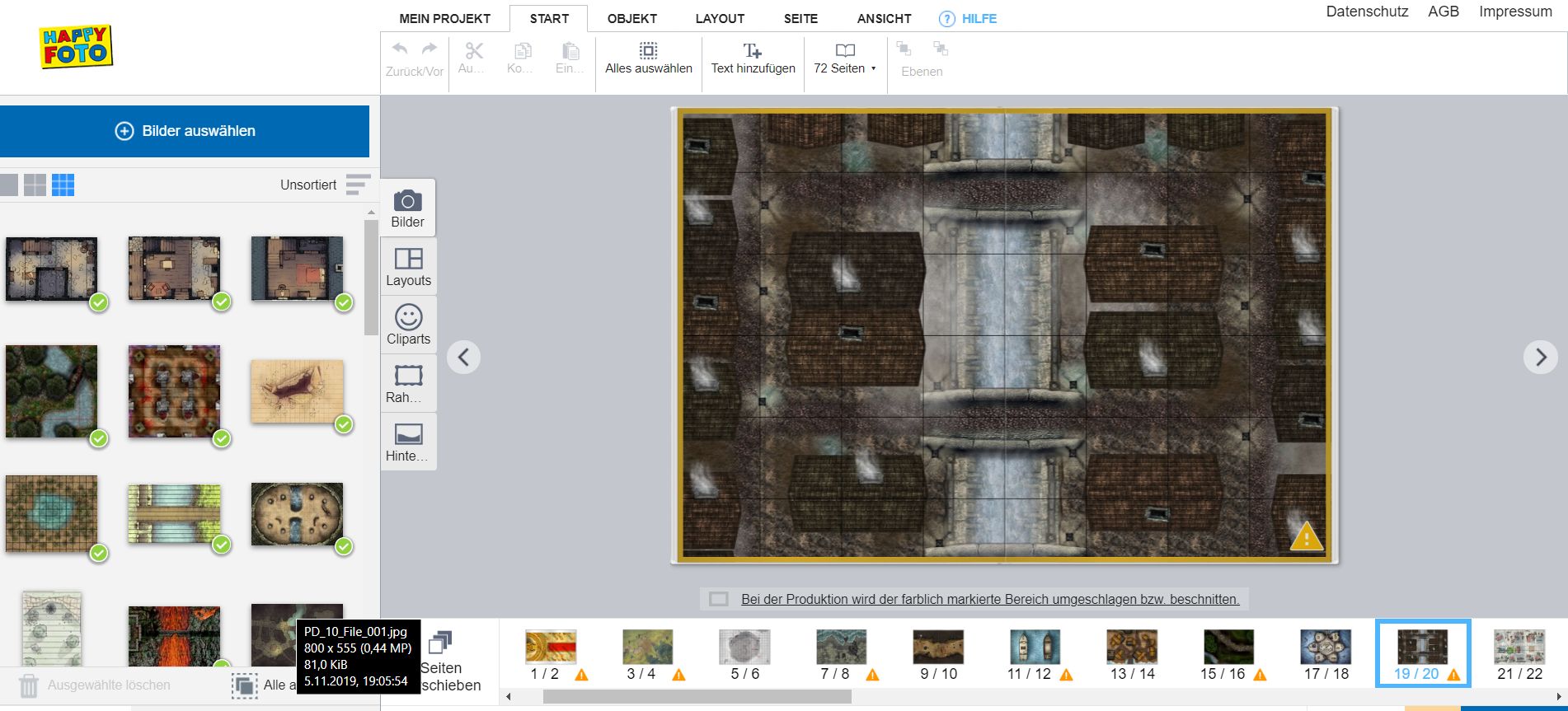1568x711 pixels.
Task: Click the bring layer forward icon
Action: [x=904, y=49]
